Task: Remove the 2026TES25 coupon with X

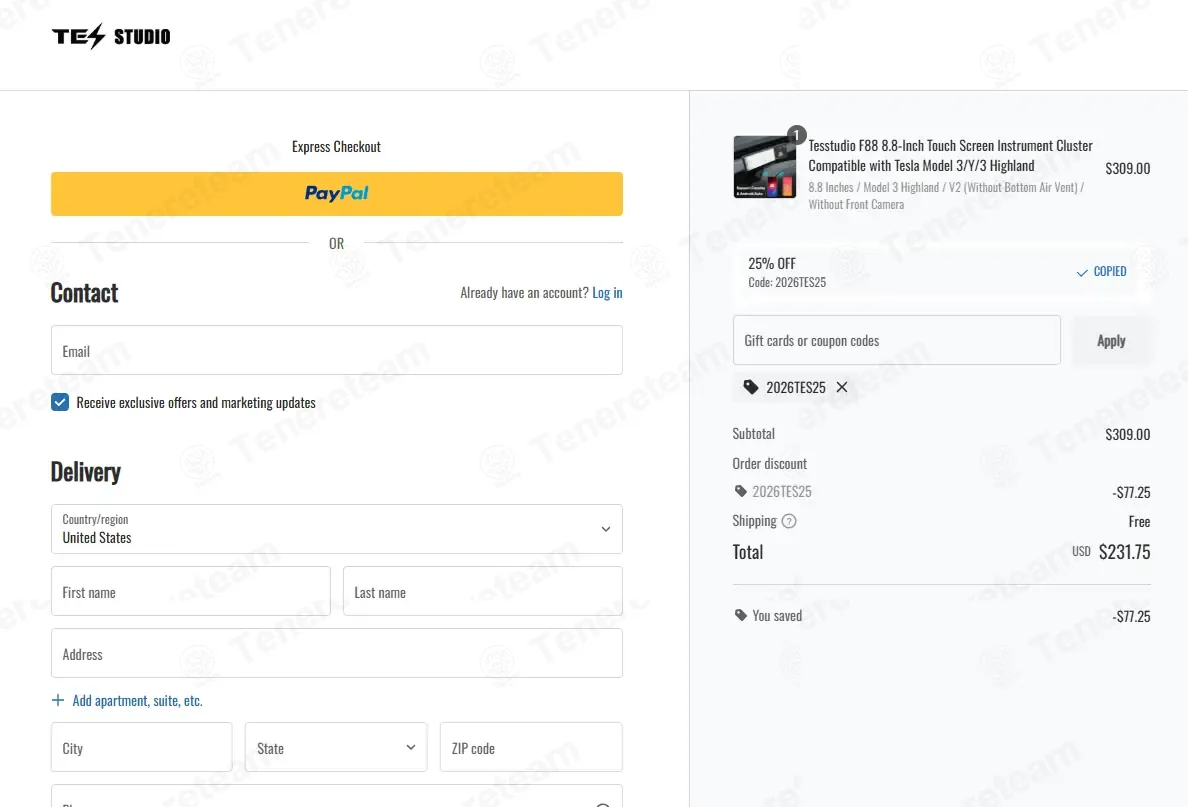Action: pos(842,387)
